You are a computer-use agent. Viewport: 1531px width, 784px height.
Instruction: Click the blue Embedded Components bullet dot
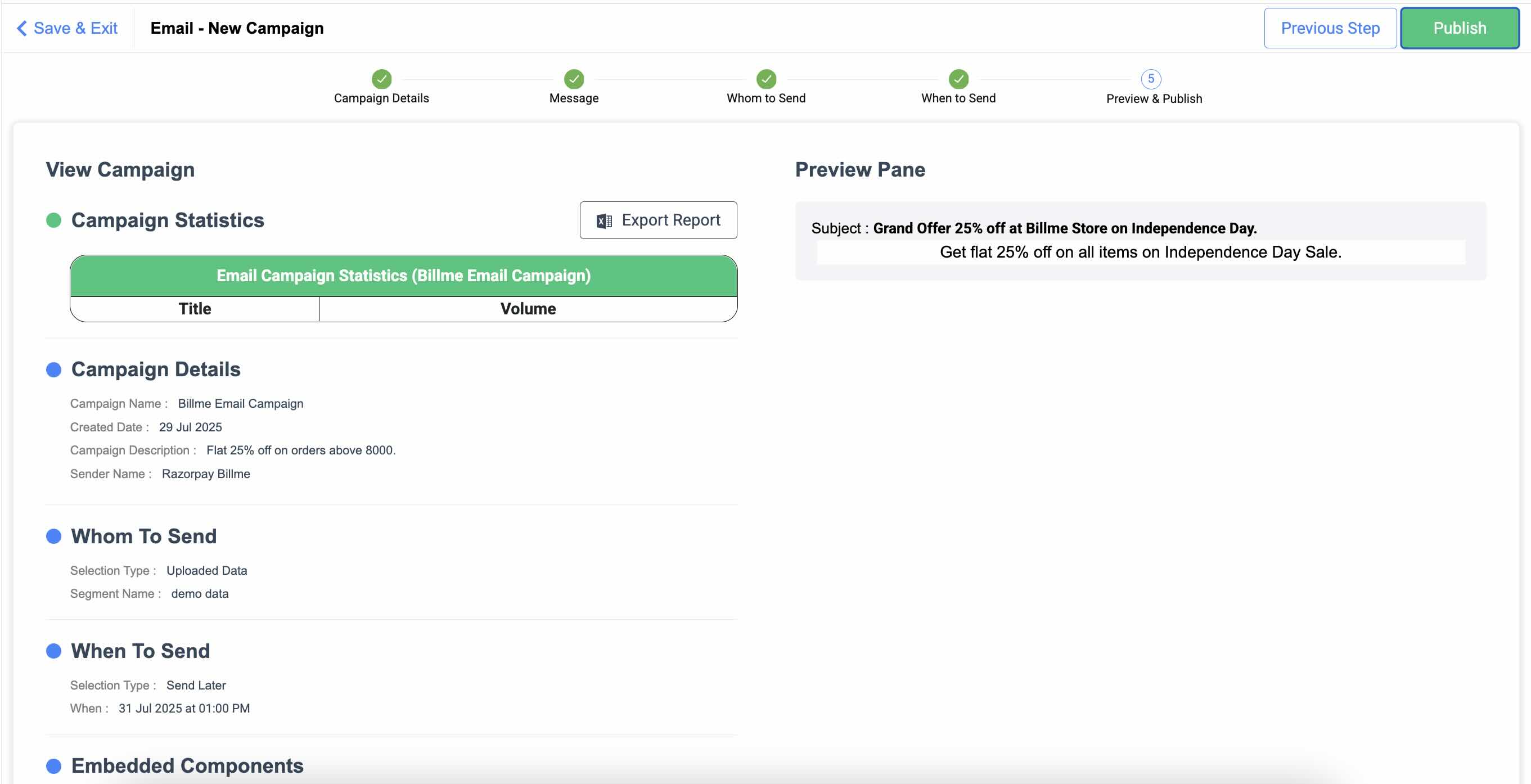pyautogui.click(x=53, y=765)
